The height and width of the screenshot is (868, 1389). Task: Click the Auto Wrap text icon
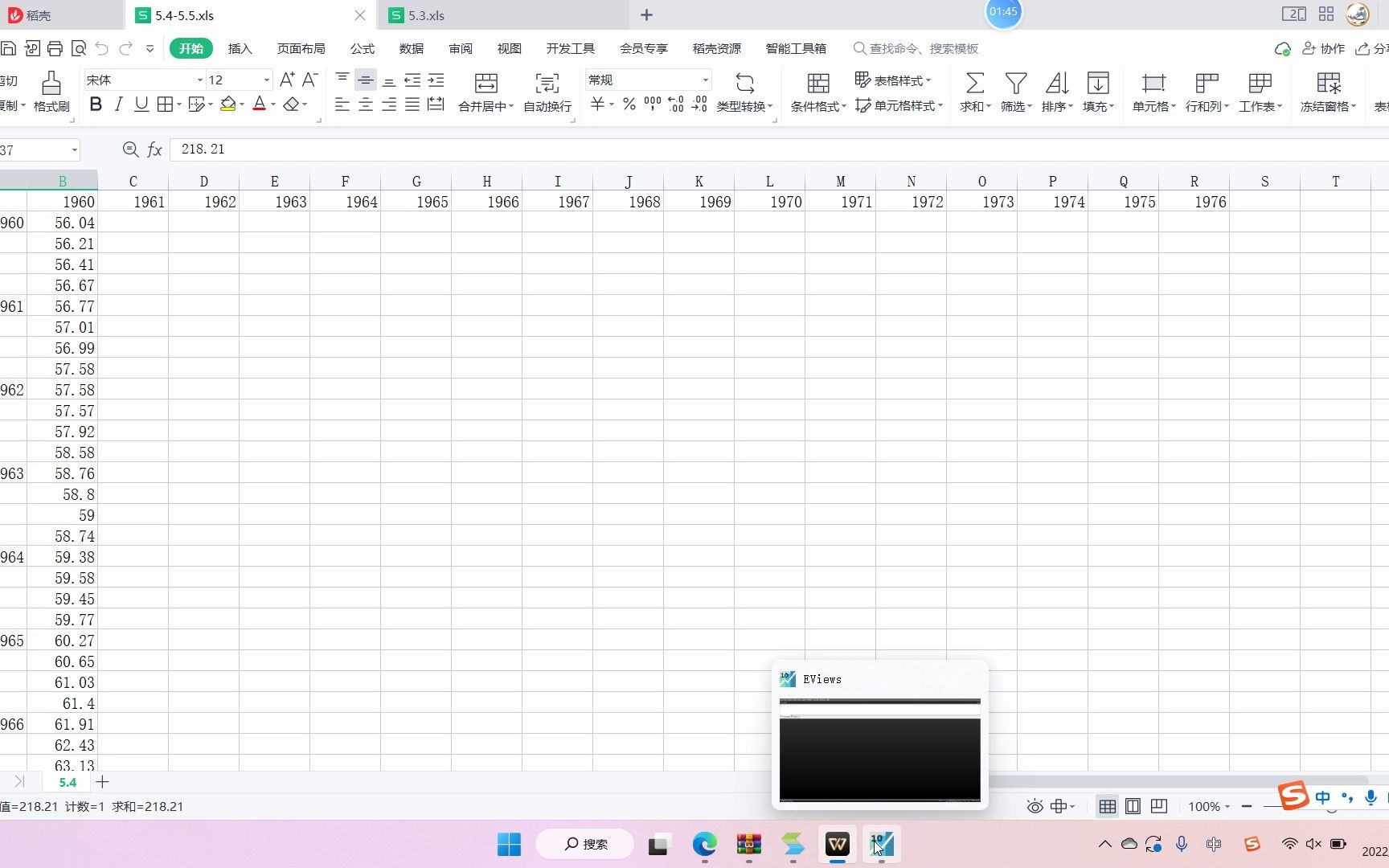coord(547,83)
